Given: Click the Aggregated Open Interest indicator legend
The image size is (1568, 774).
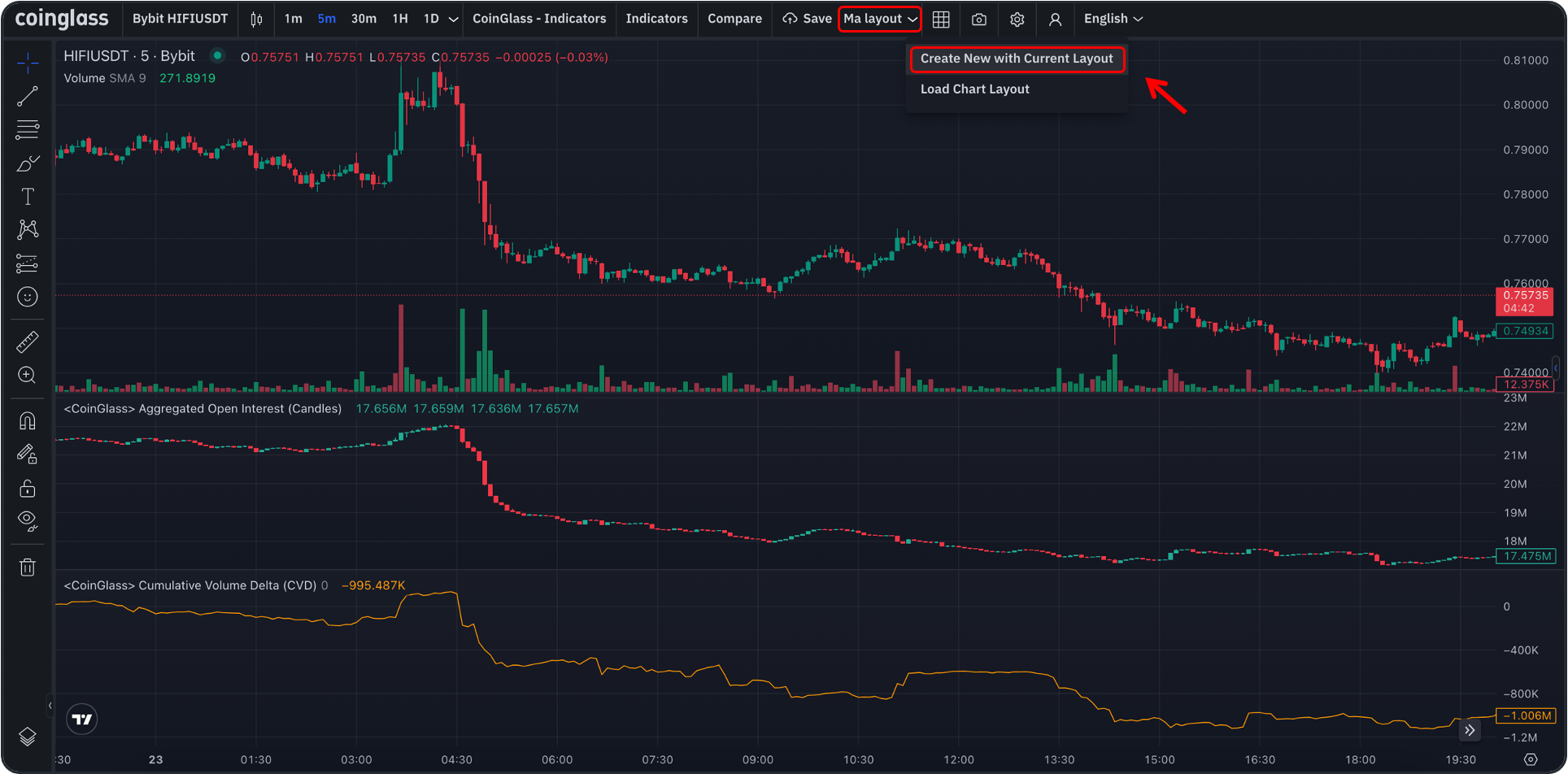Looking at the screenshot, I should 203,408.
